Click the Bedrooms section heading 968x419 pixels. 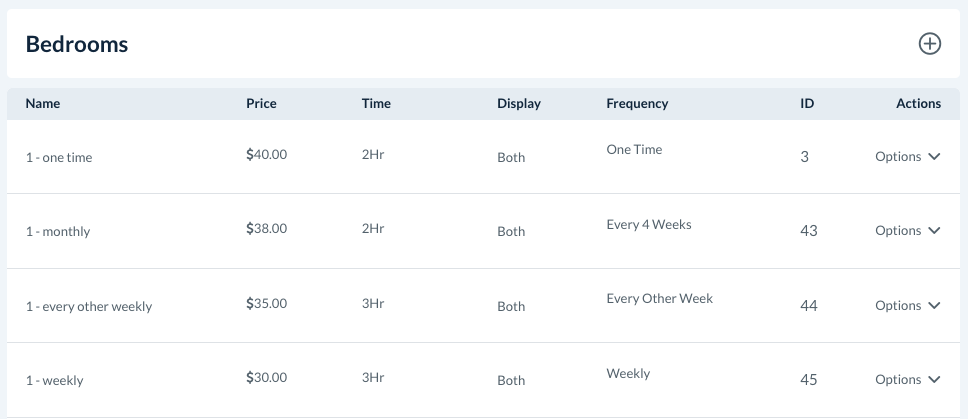[77, 44]
